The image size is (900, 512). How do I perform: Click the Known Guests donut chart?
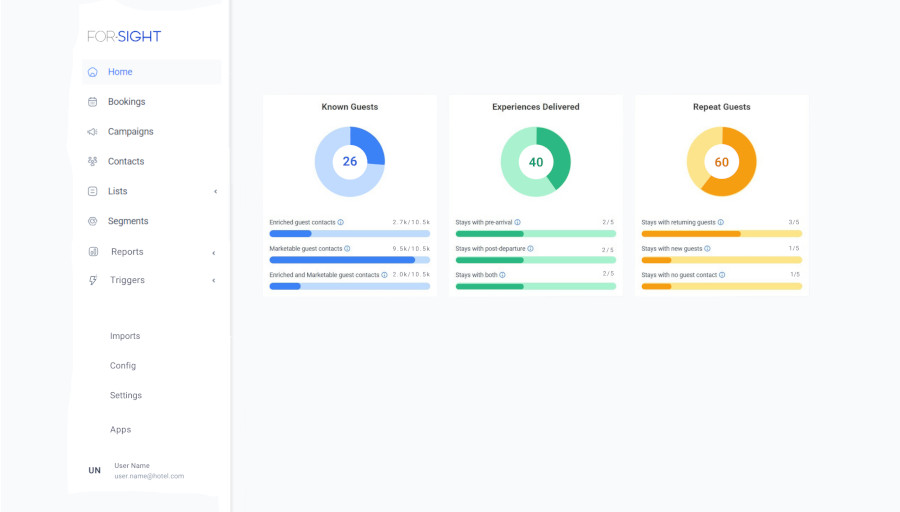click(350, 162)
